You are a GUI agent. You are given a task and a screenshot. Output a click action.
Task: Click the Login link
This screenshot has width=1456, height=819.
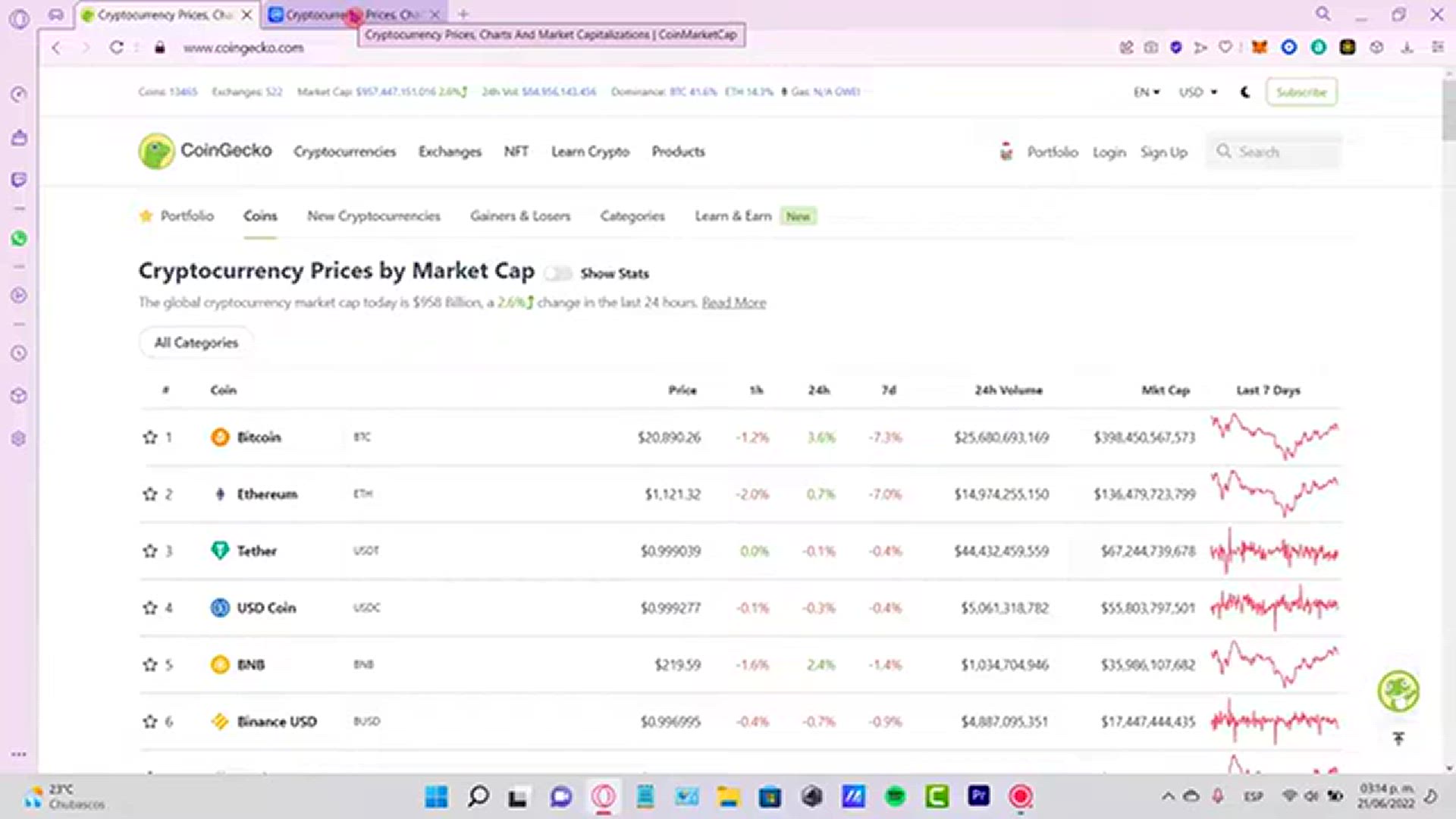[x=1109, y=152]
